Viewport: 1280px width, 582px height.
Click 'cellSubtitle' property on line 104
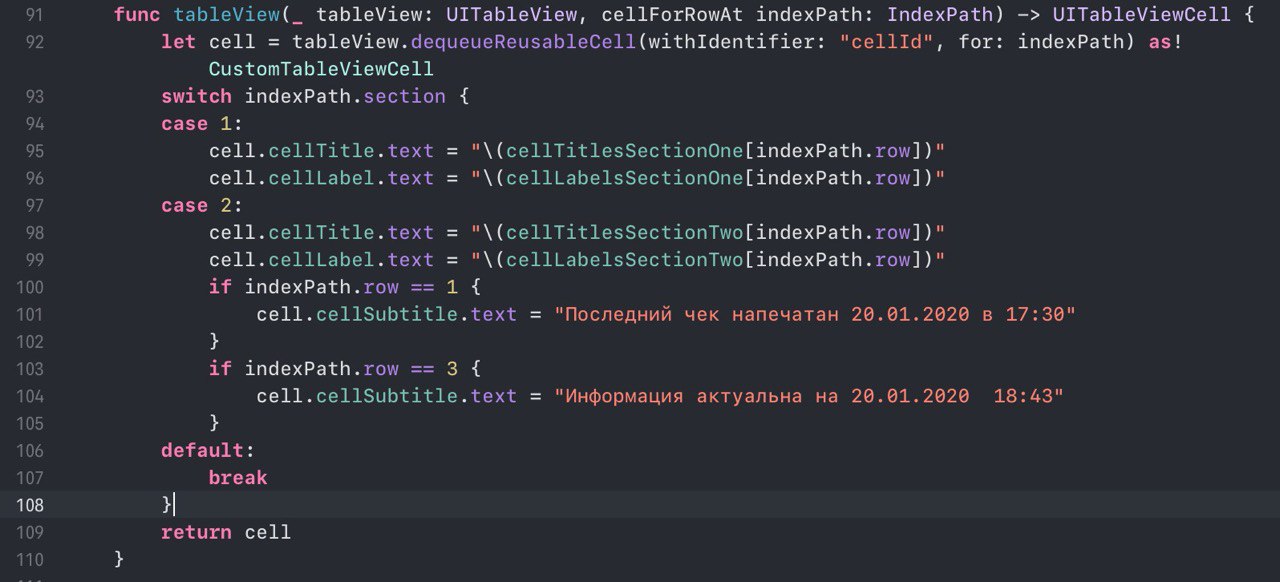387,396
